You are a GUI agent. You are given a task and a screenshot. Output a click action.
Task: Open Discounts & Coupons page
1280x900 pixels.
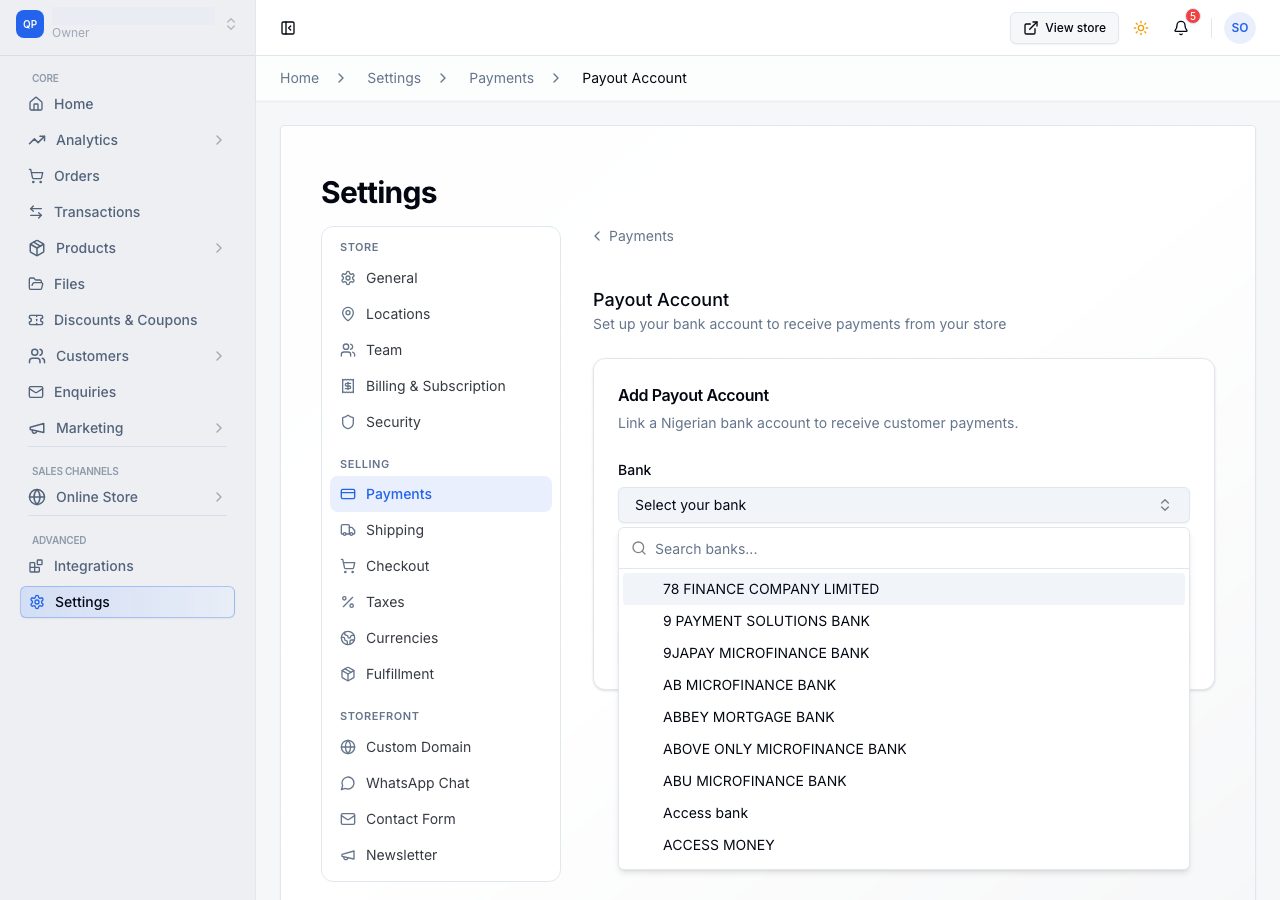pyautogui.click(x=127, y=320)
